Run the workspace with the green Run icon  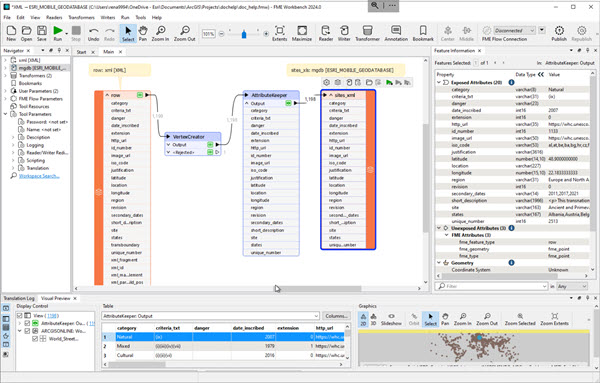(58, 33)
